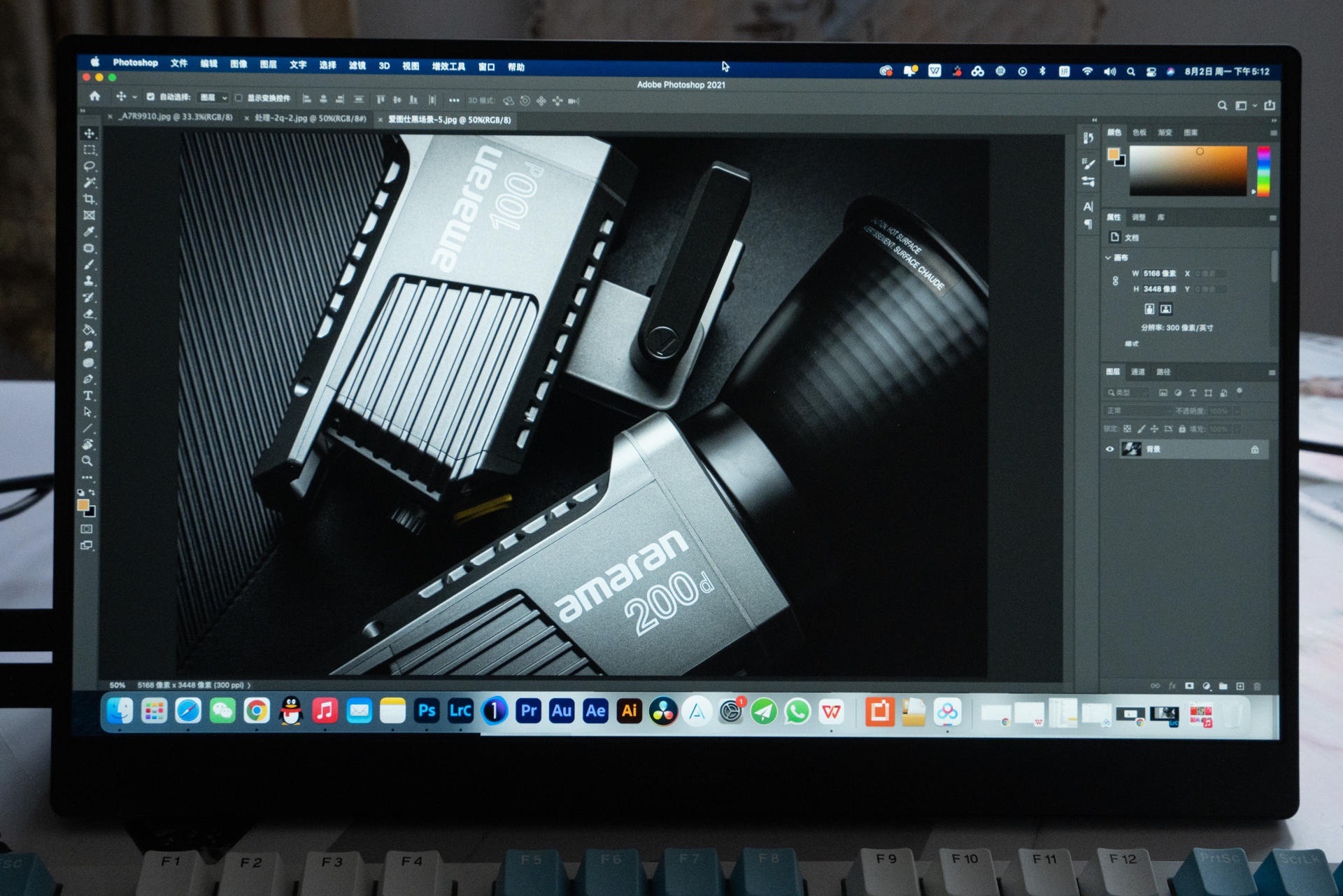Collapse the 画布 canvas section
Image resolution: width=1343 pixels, height=896 pixels.
[x=1108, y=257]
